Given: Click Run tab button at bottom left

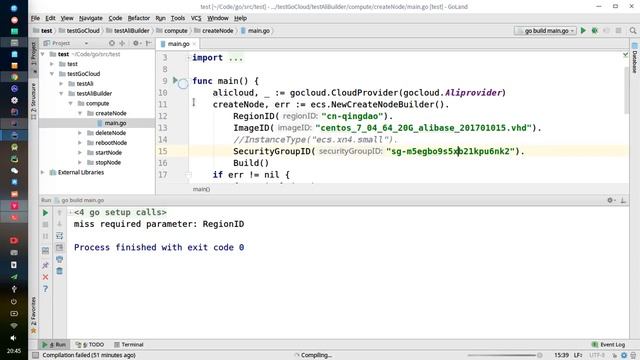Looking at the screenshot, I should point(55,344).
